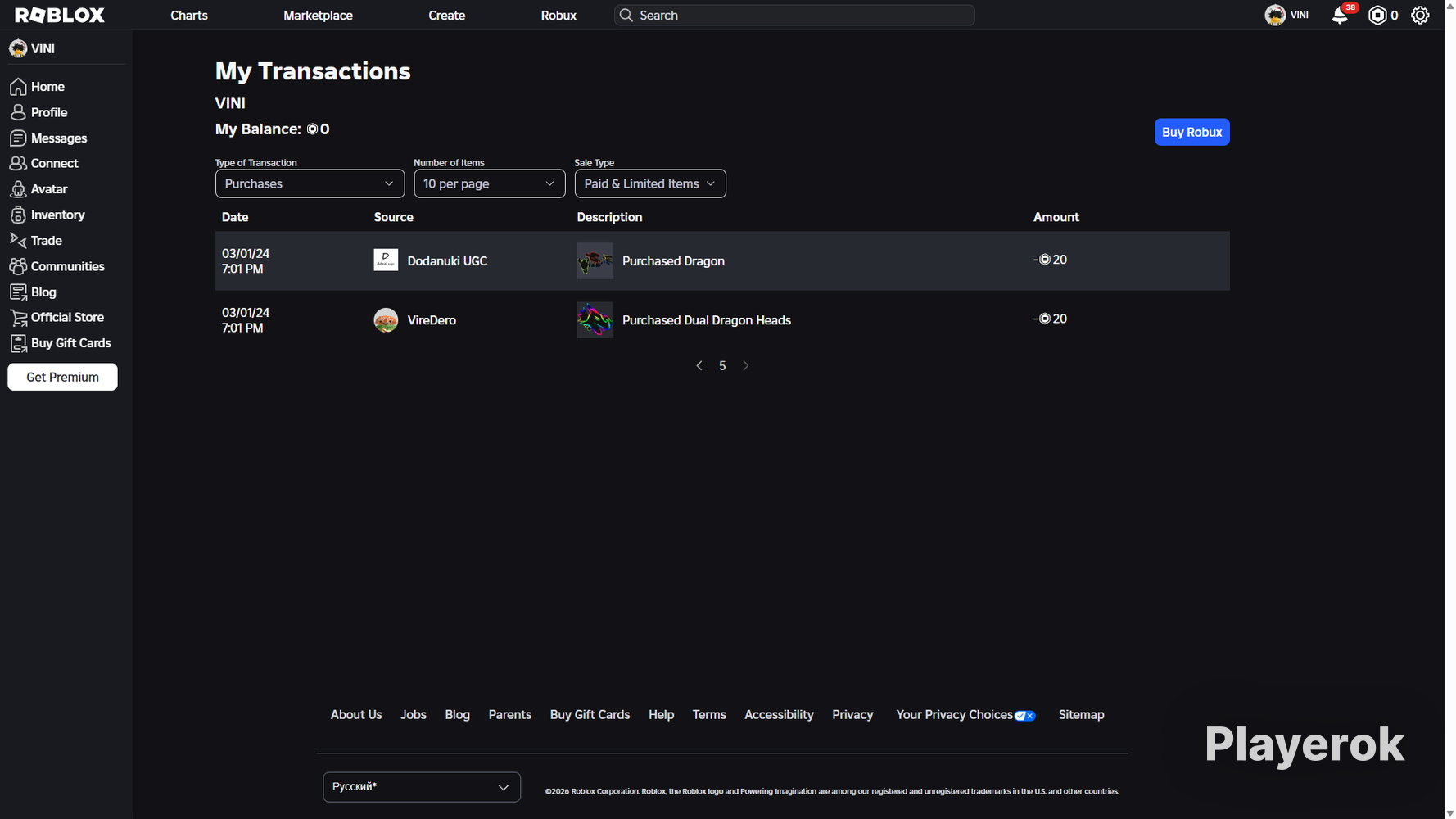Open the Dragon item thumbnail
This screenshot has width=1456, height=819.
(x=595, y=260)
